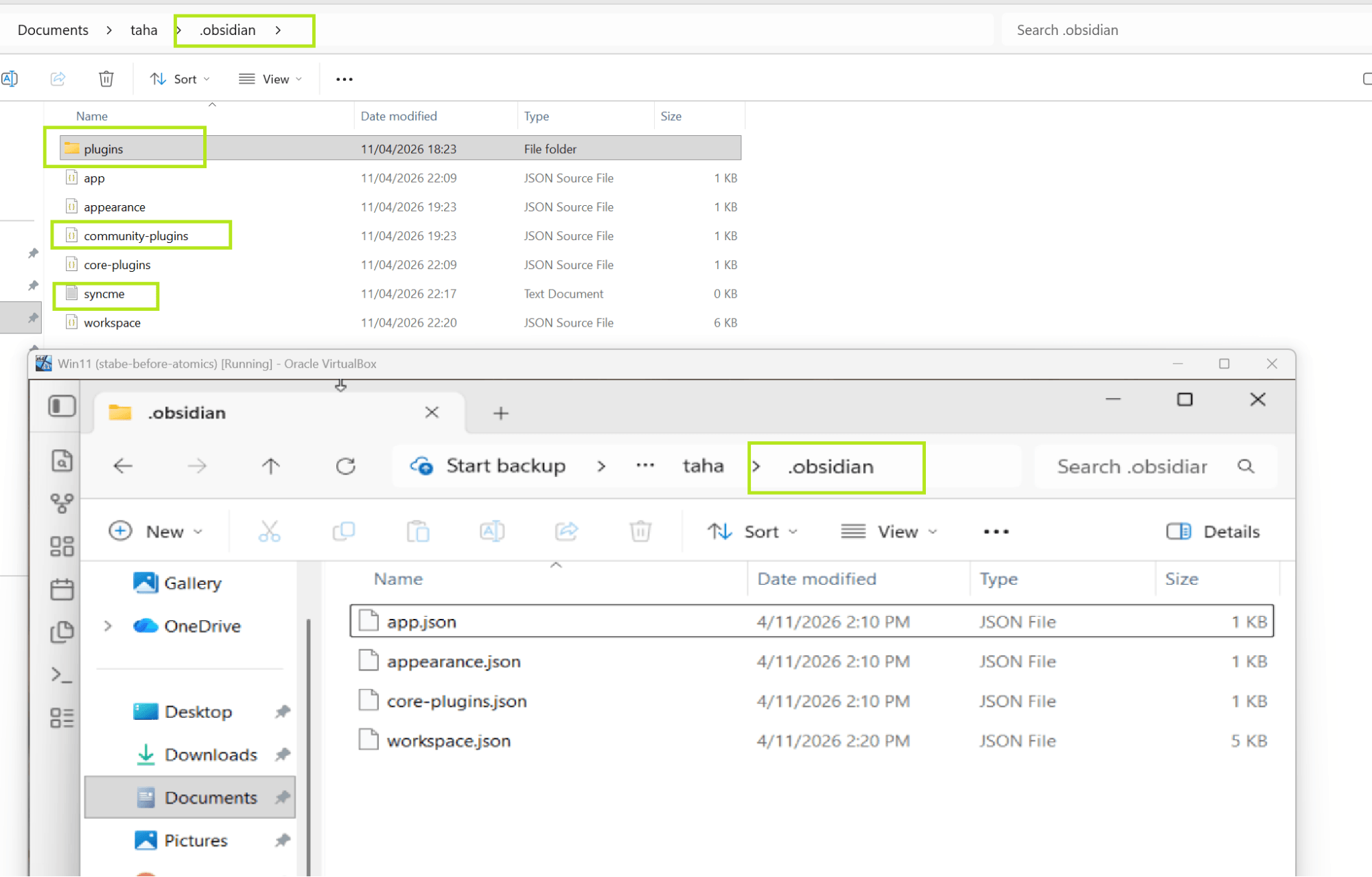
Task: Unpin Documents from Quick access
Action: 282,797
